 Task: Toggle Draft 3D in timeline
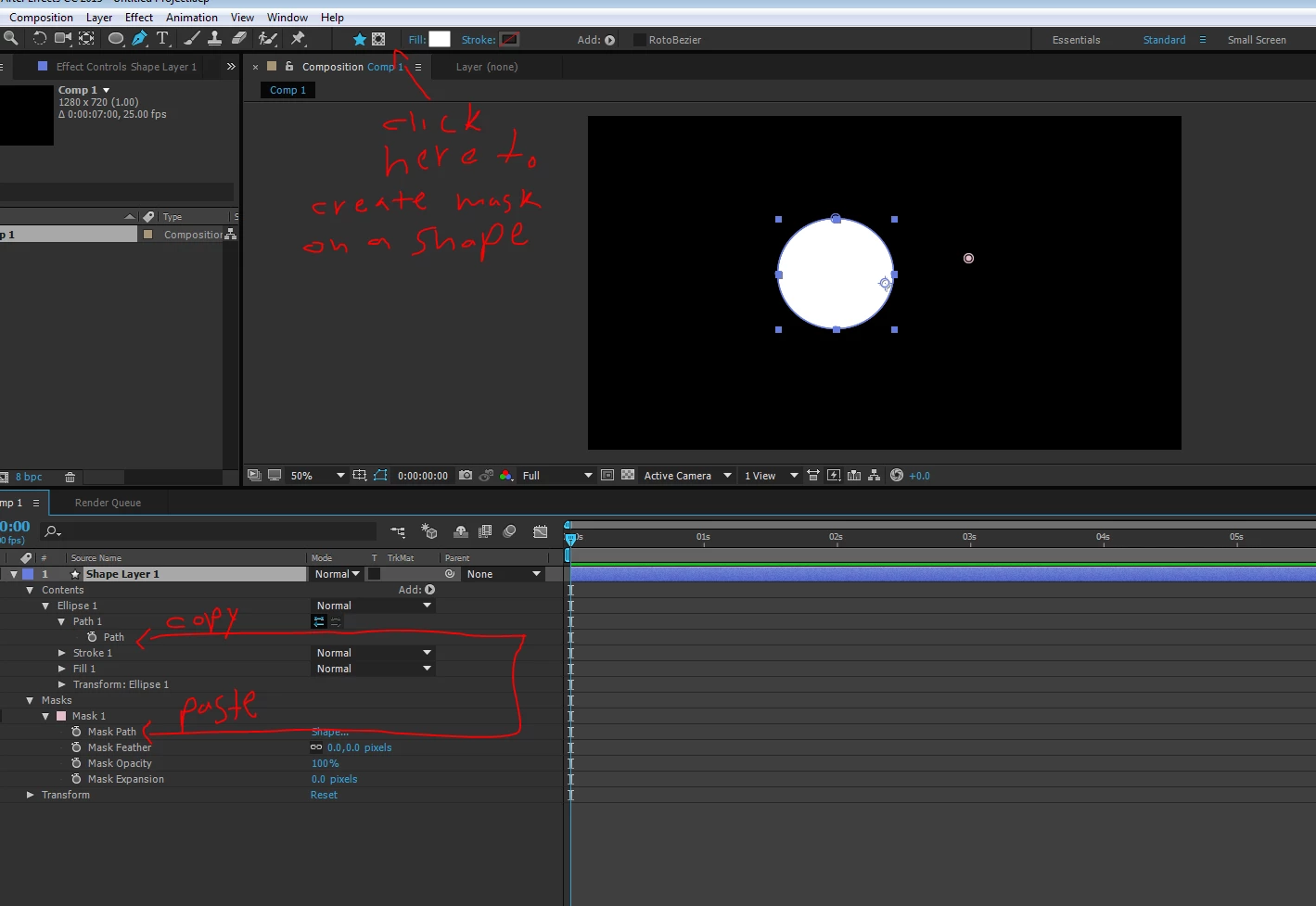click(x=428, y=531)
